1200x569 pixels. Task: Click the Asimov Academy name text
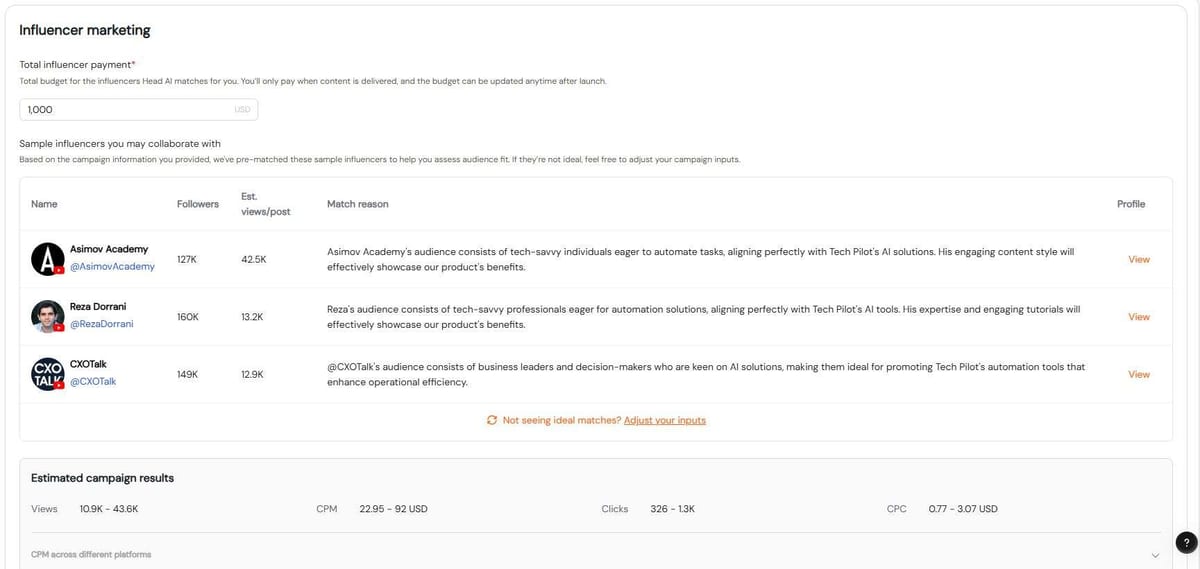tap(109, 248)
